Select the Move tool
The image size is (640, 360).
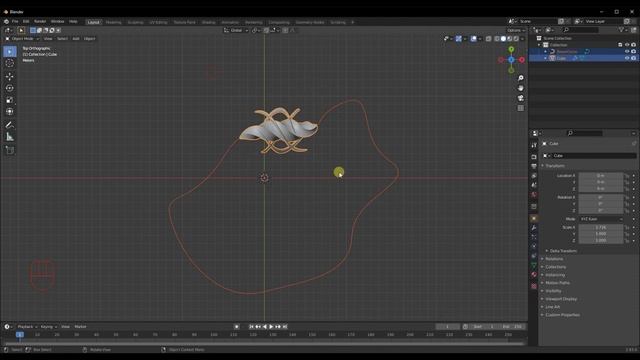coord(10,76)
